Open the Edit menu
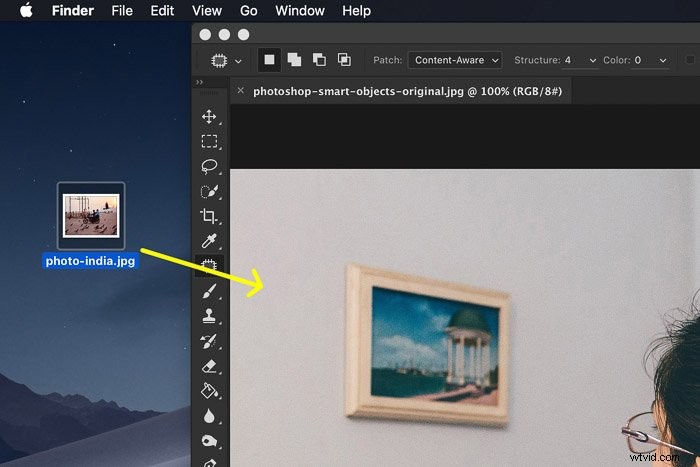 point(162,11)
